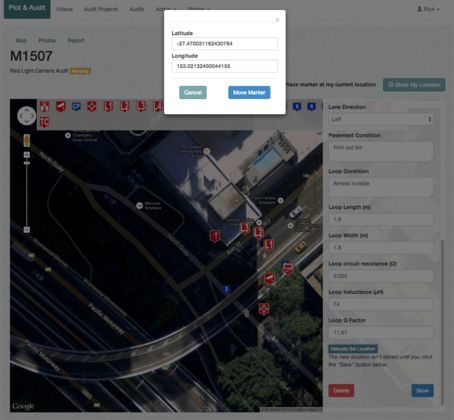Expand the Admin menu in navbar
This screenshot has height=420, width=454.
click(x=166, y=9)
